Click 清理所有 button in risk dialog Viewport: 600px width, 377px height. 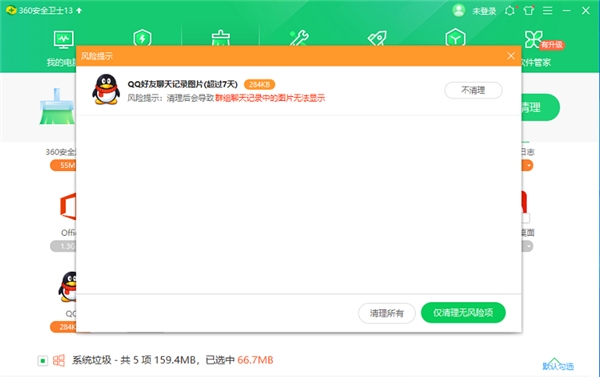pos(386,313)
